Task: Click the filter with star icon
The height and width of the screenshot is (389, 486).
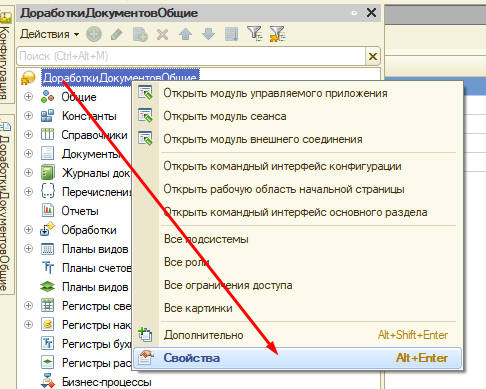Action: coord(277,34)
